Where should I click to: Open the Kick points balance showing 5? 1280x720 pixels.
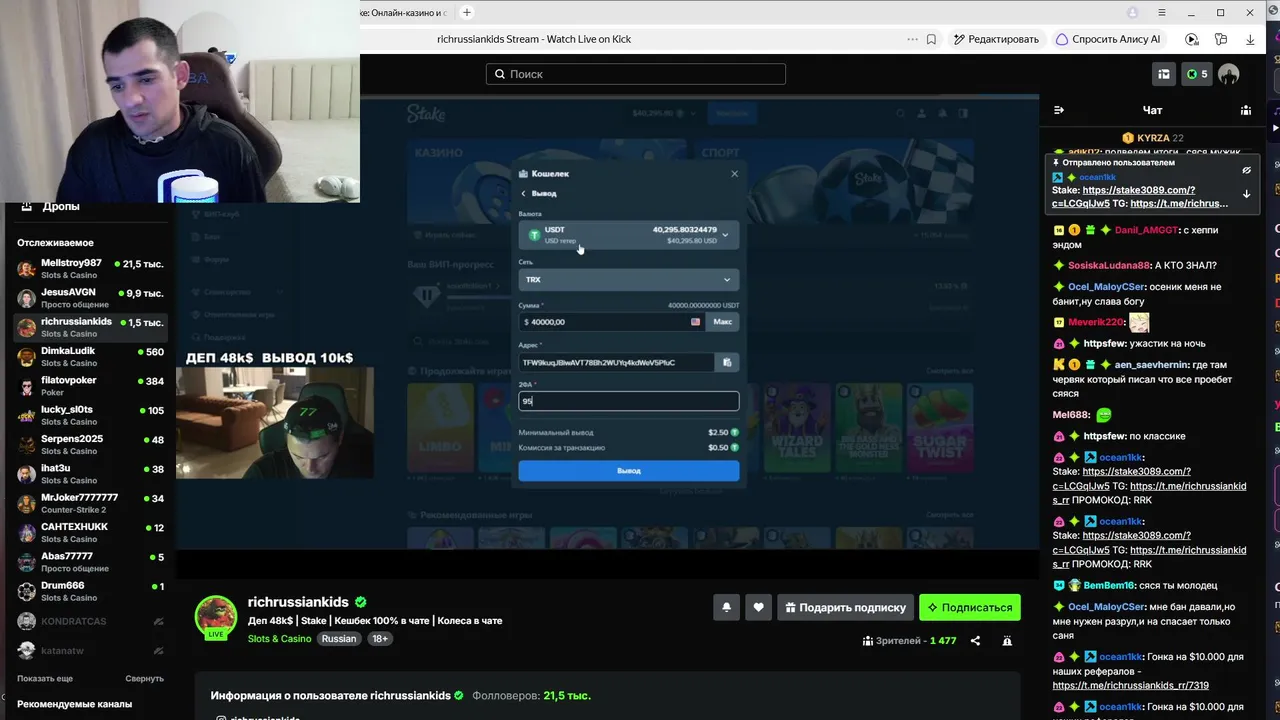[1197, 74]
